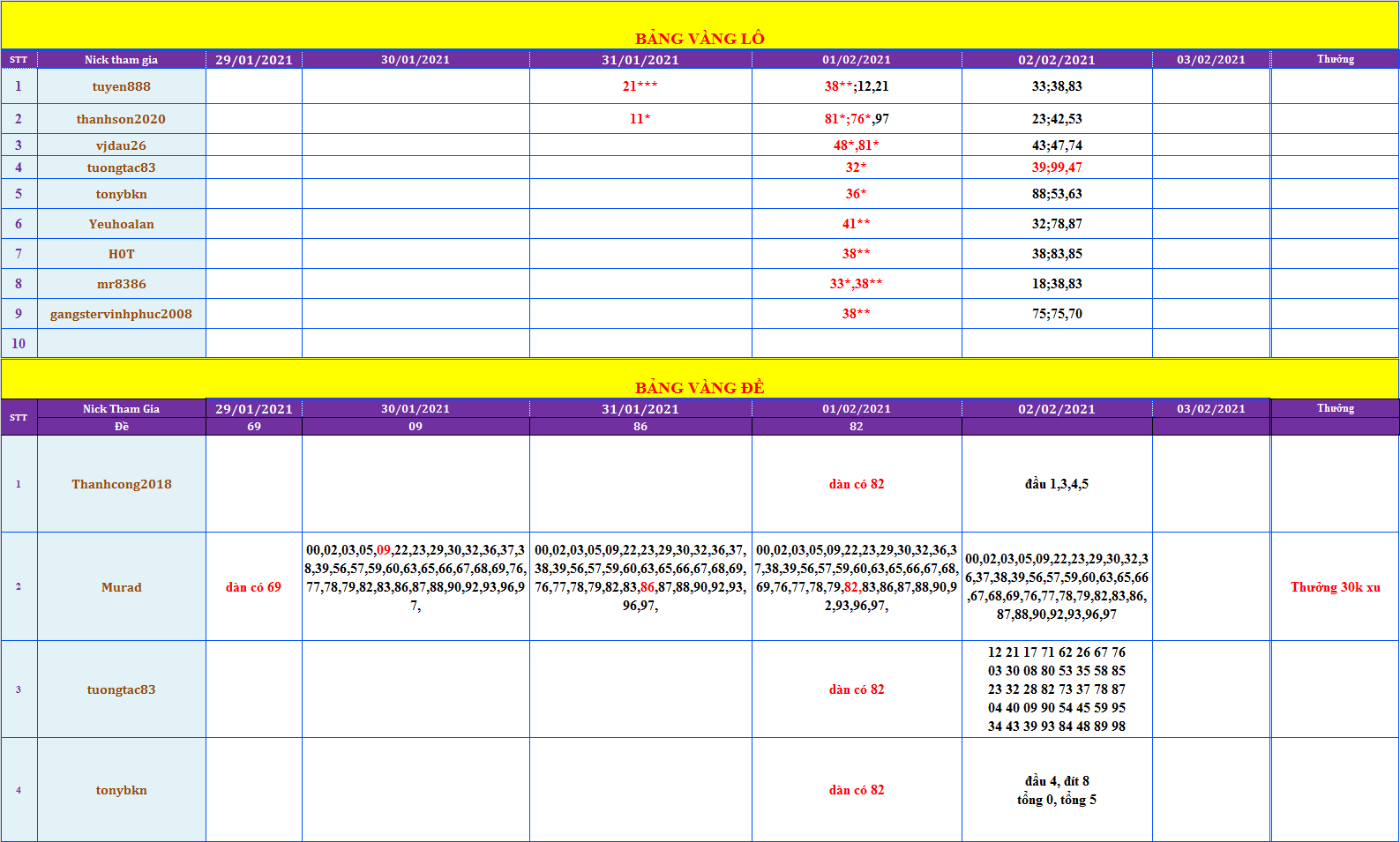The height and width of the screenshot is (842, 1400).
Task: Click the '43;47,74' cell
Action: (1057, 145)
